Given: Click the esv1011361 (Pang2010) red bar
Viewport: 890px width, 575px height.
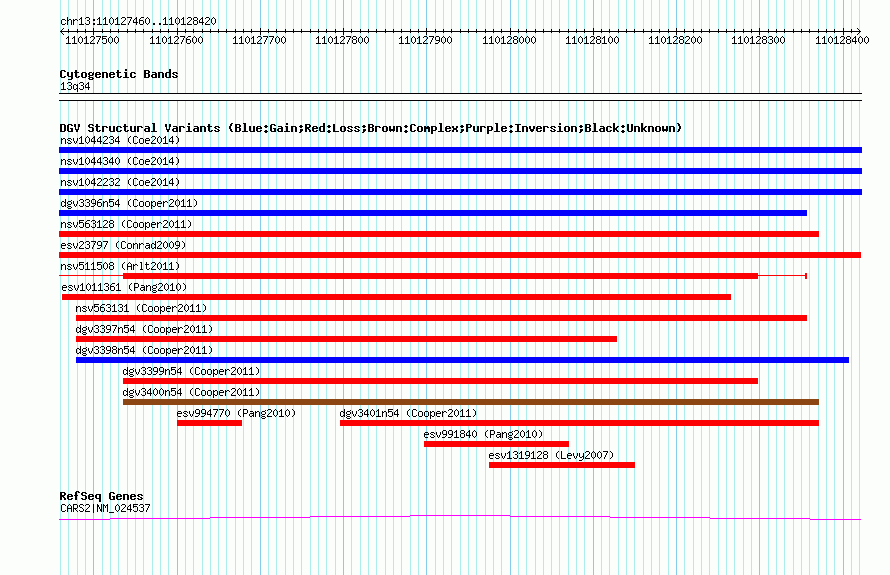Looking at the screenshot, I should [396, 297].
